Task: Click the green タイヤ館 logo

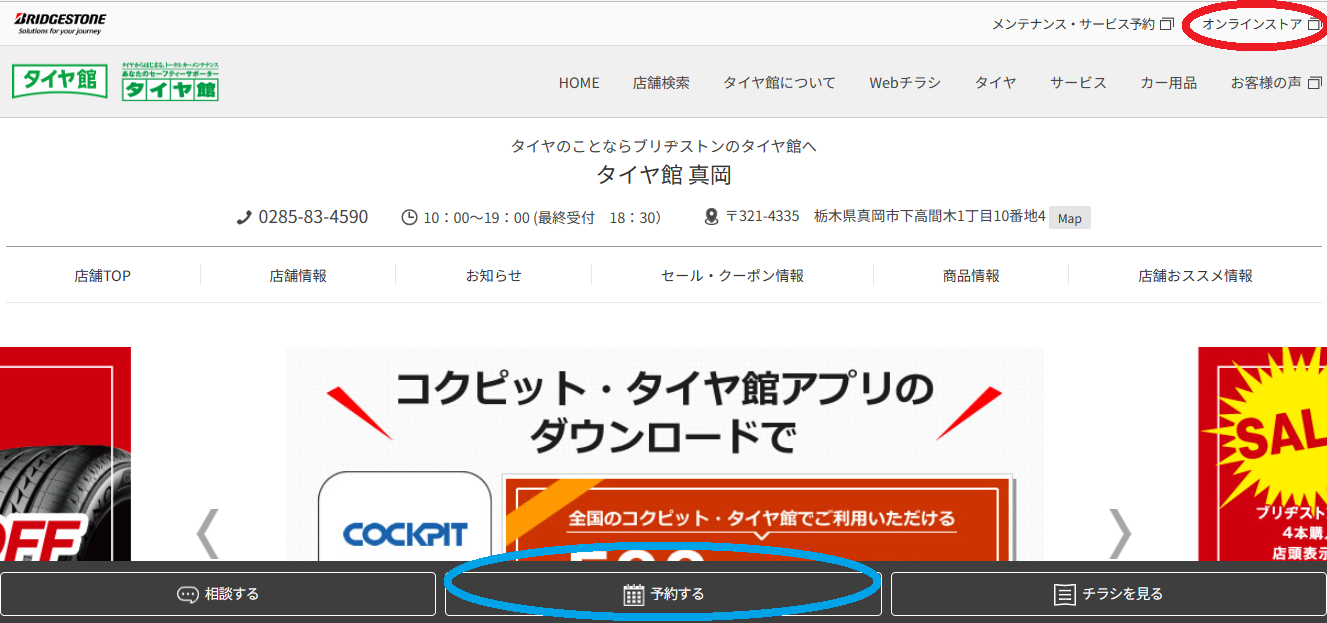Action: [60, 81]
